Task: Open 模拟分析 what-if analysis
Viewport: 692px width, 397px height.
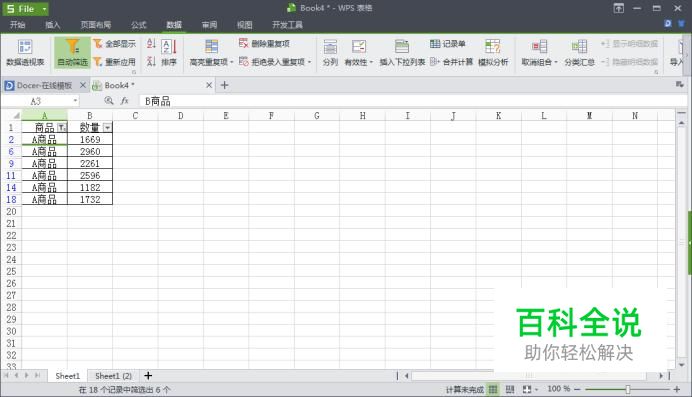Action: coord(493,52)
